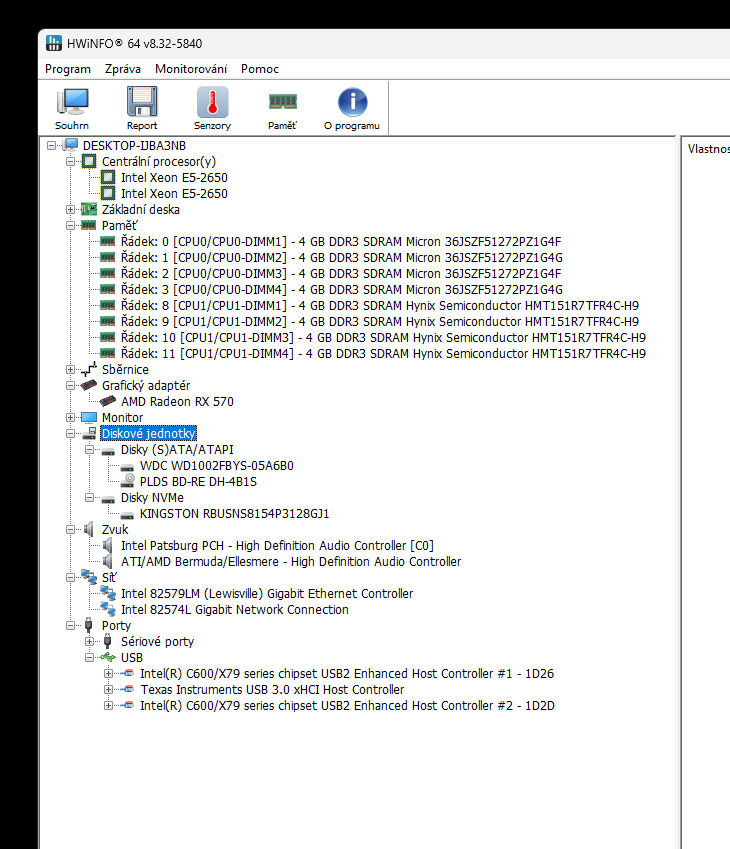Open Senzory thermometer icon
Screen dimensions: 730x849
tap(212, 102)
